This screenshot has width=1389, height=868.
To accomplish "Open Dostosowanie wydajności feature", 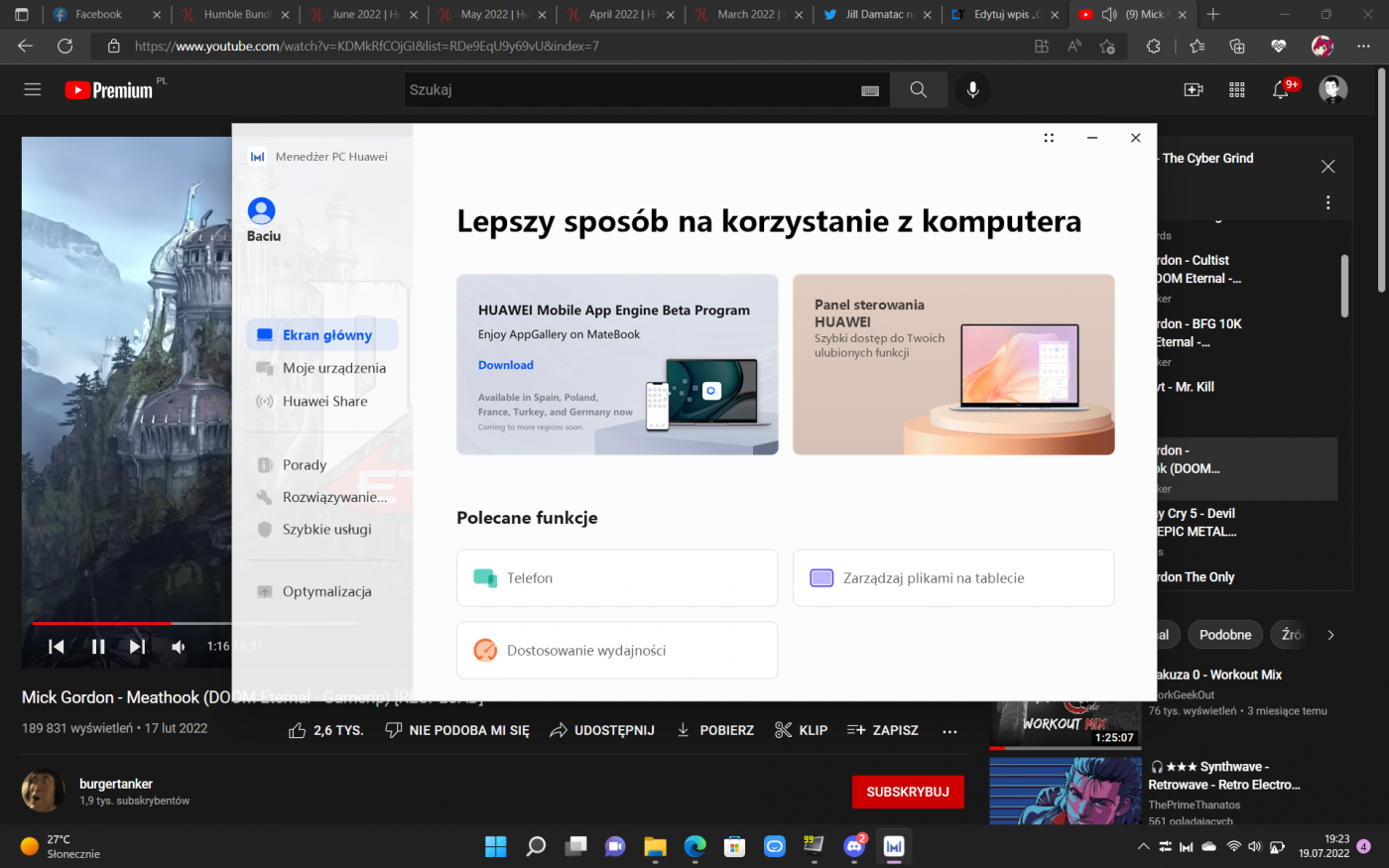I will coord(617,650).
